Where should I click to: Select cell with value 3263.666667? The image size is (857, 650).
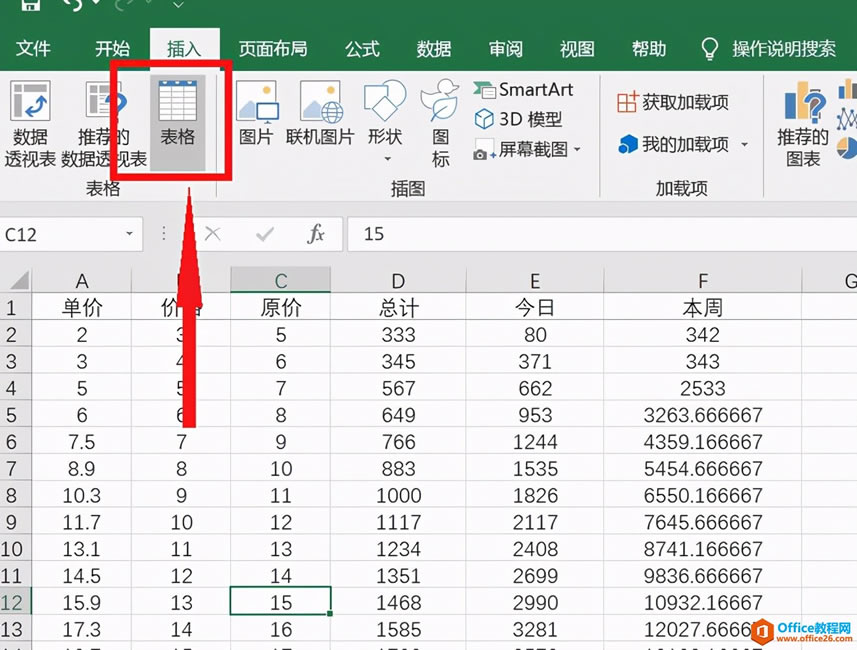pyautogui.click(x=703, y=415)
